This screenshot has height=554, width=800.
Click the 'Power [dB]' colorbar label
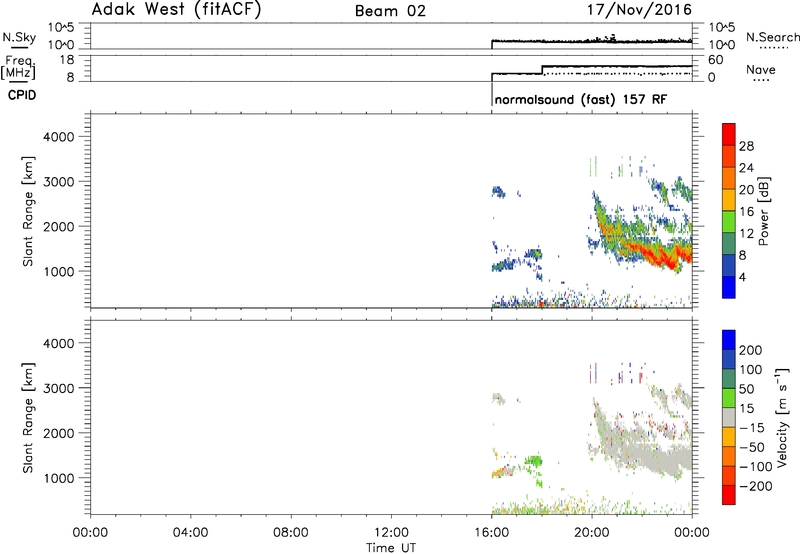coord(764,211)
